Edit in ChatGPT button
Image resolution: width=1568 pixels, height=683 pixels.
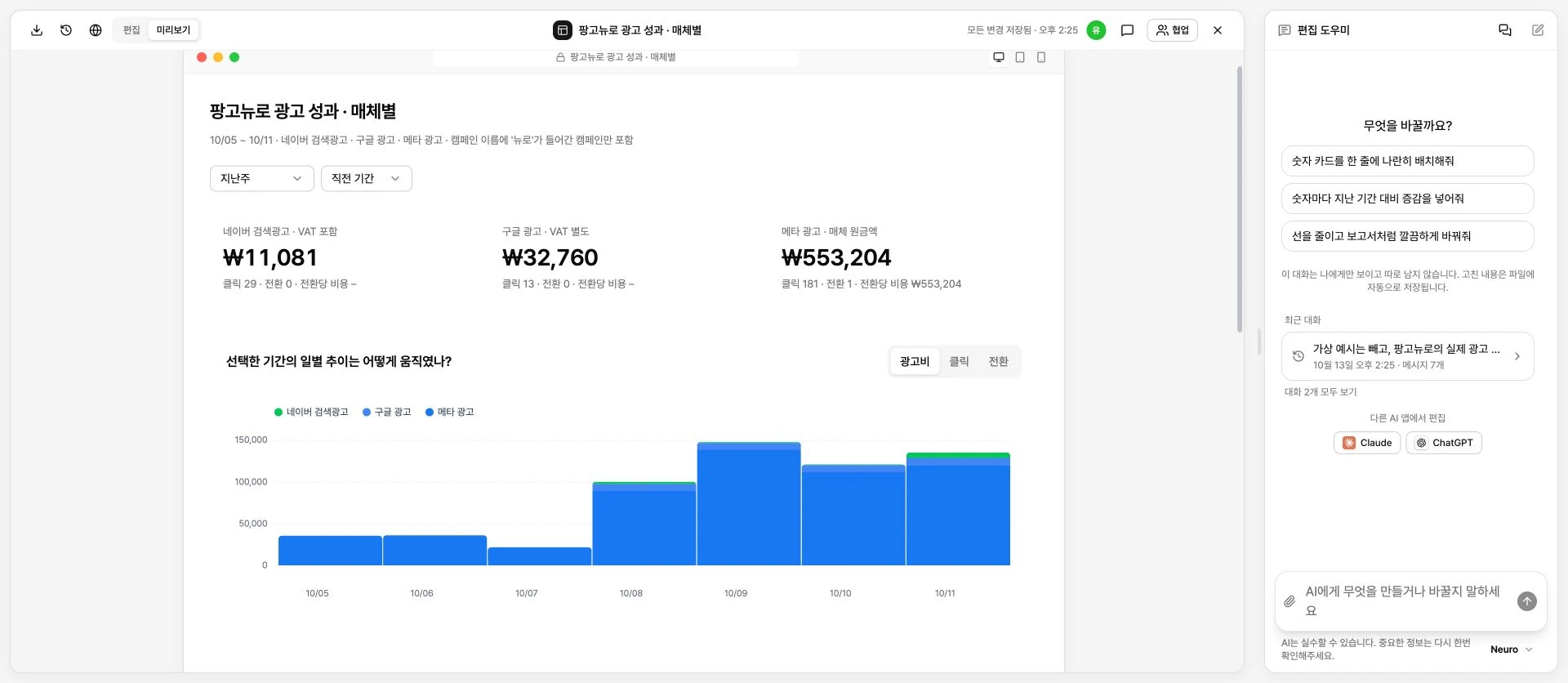pos(1444,443)
